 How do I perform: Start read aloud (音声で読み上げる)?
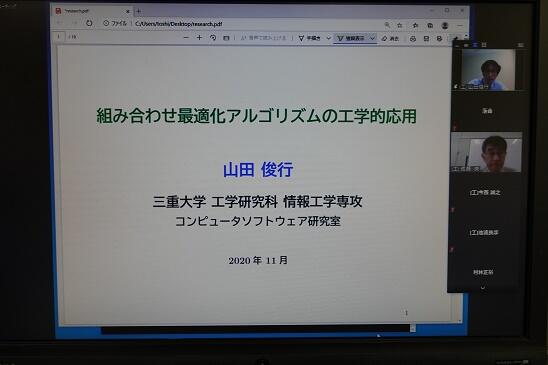(x=264, y=38)
